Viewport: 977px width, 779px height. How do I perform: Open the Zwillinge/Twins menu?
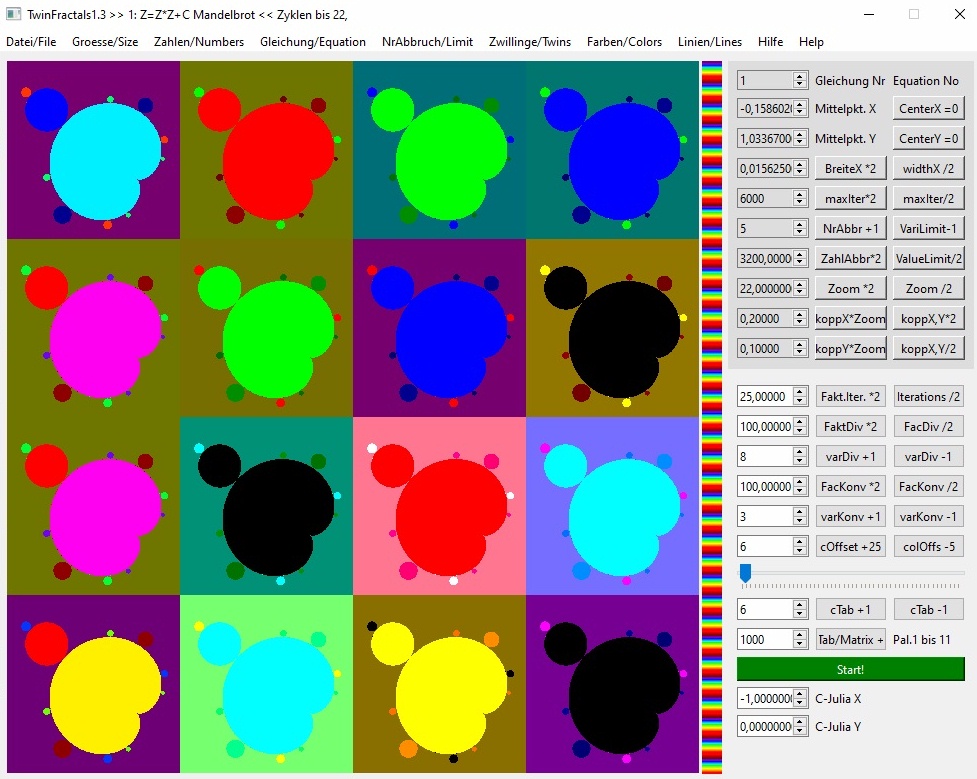coord(530,42)
